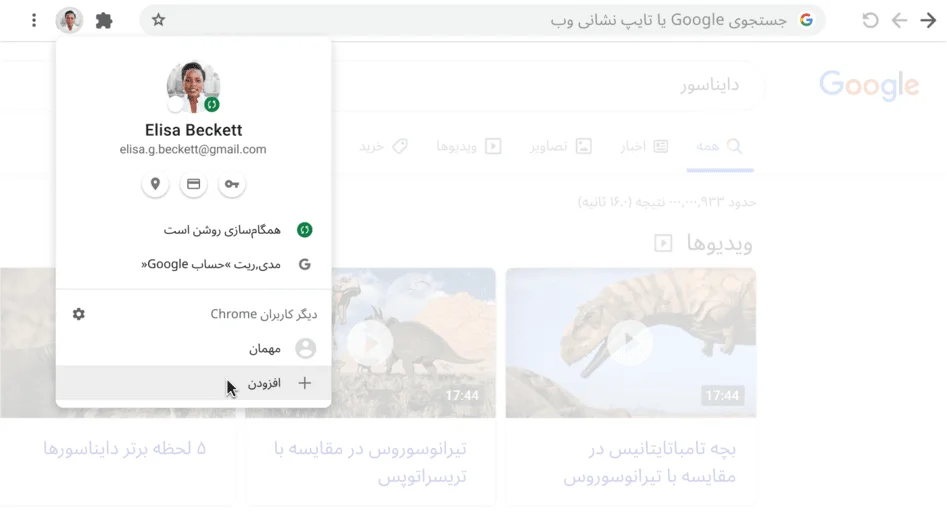947x531 pixels.
Task: Open بچه تامباتایتانیس video title link
Action: click(650, 462)
